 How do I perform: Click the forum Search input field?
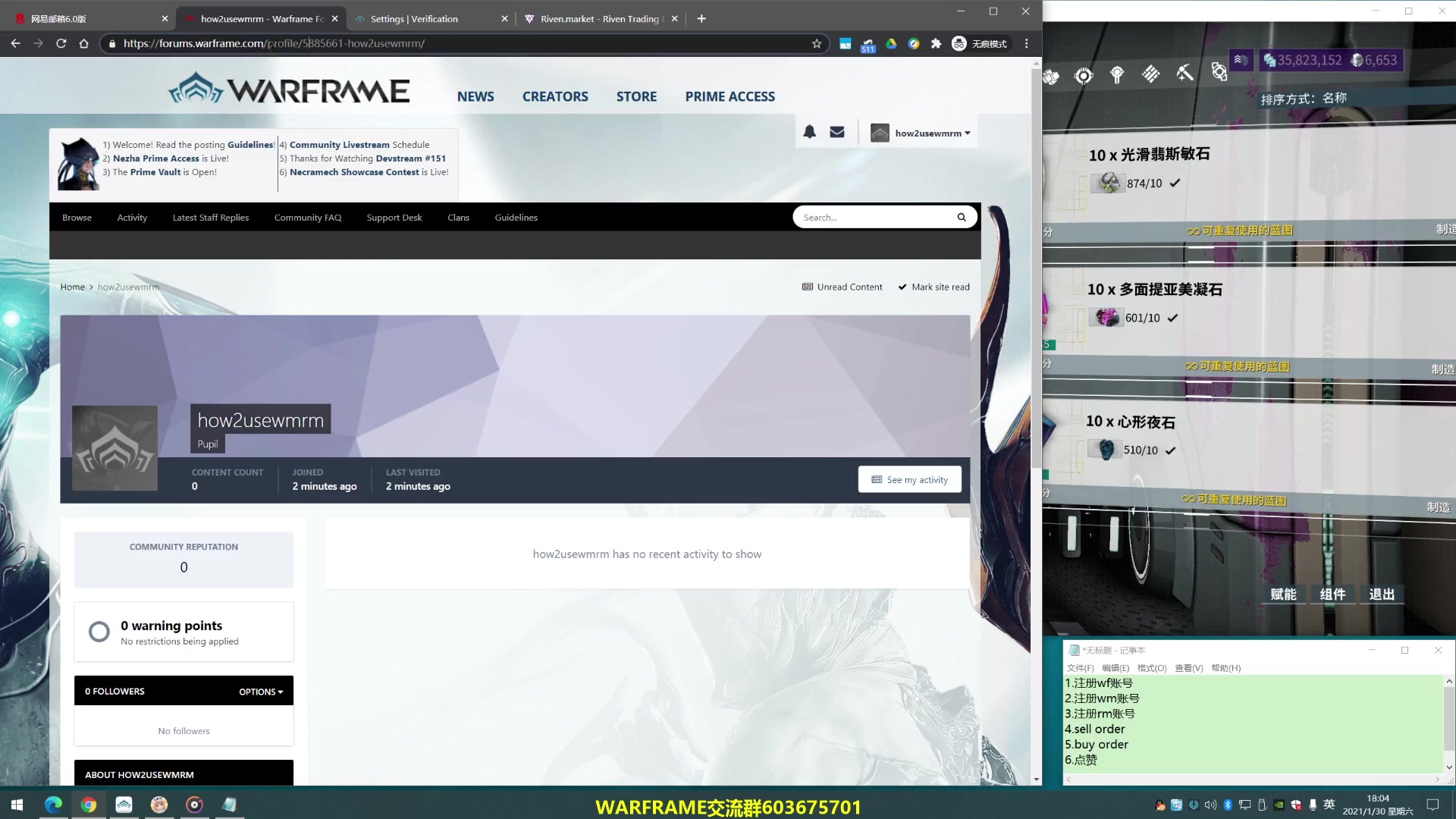[874, 217]
